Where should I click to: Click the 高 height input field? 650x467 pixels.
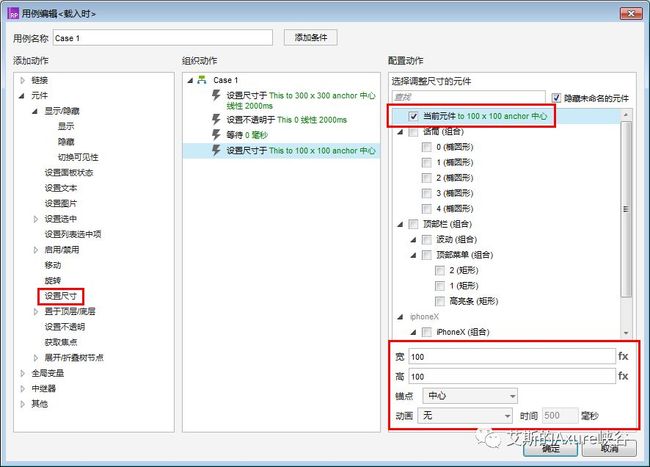point(512,376)
